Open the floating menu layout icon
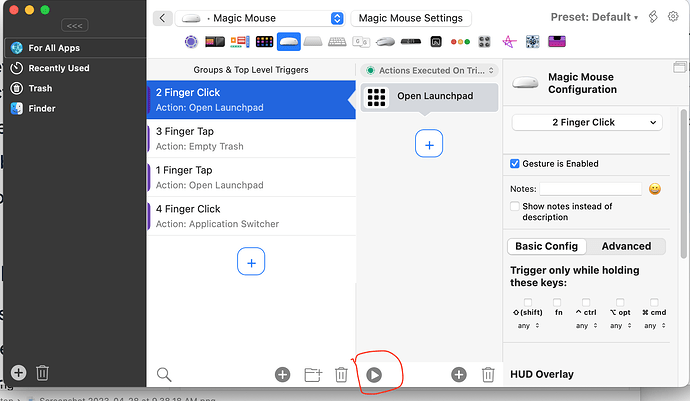Viewport: 690px width, 401px height. (x=240, y=42)
